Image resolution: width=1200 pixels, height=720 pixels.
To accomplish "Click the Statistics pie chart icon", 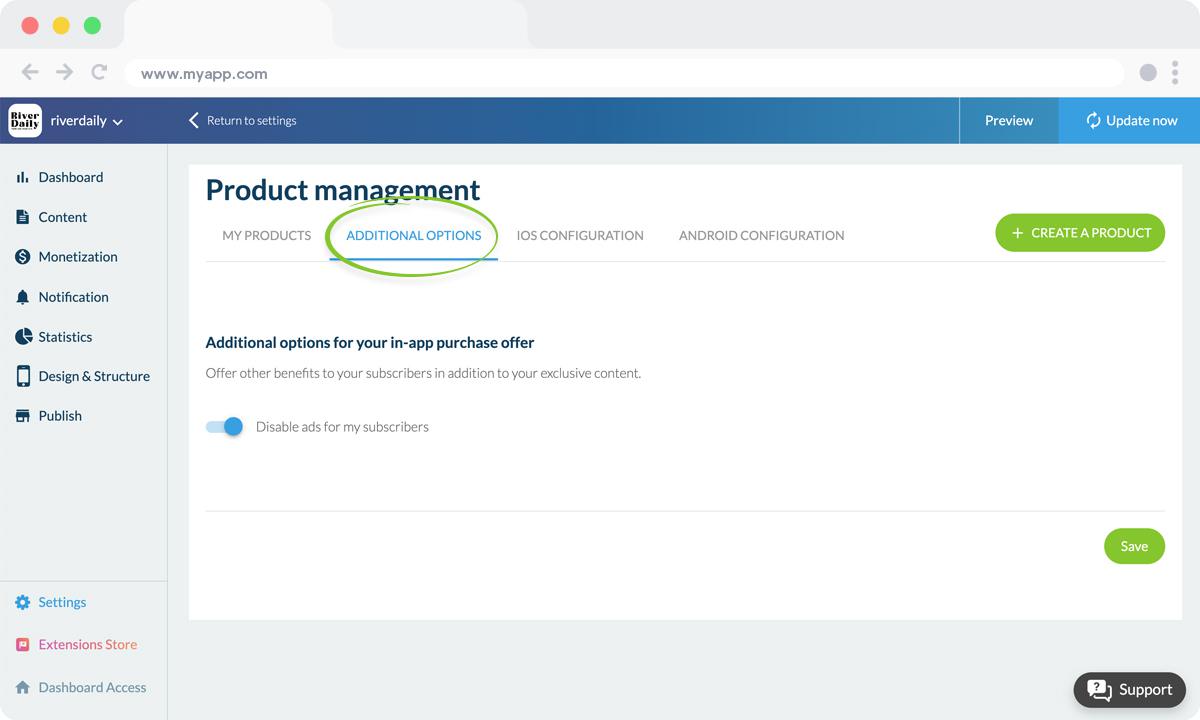I will (22, 337).
